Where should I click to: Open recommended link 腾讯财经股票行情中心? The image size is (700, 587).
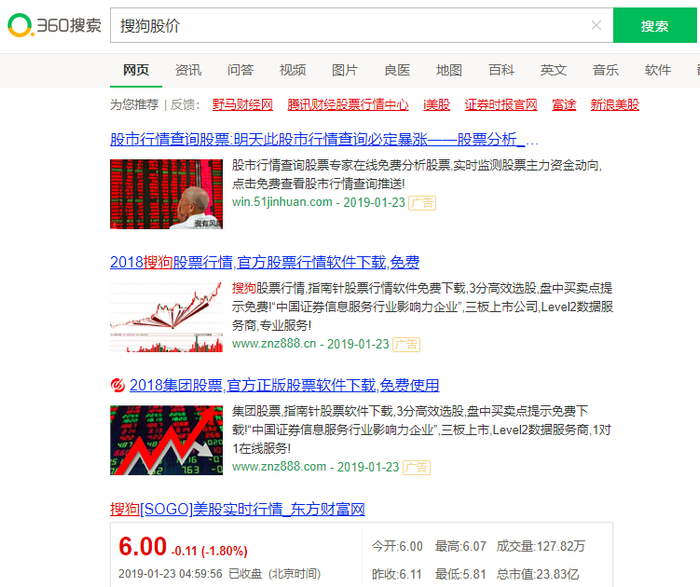348,105
